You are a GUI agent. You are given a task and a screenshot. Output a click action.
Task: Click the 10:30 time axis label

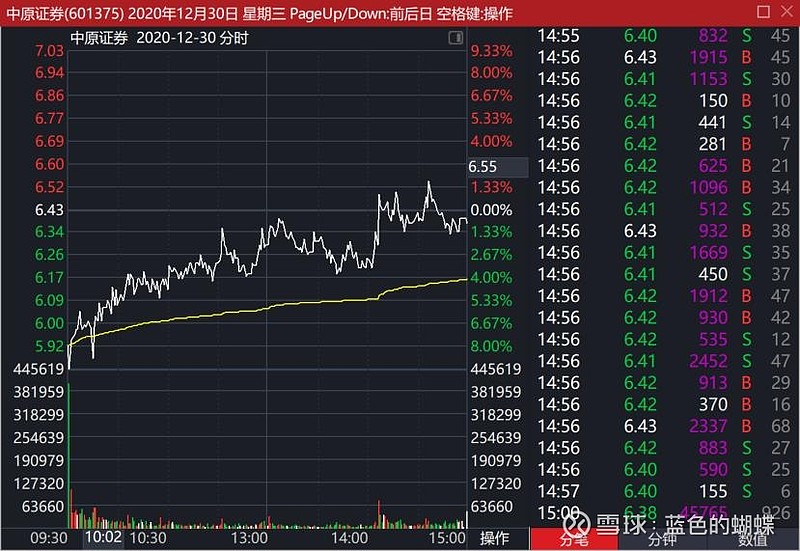pos(148,538)
